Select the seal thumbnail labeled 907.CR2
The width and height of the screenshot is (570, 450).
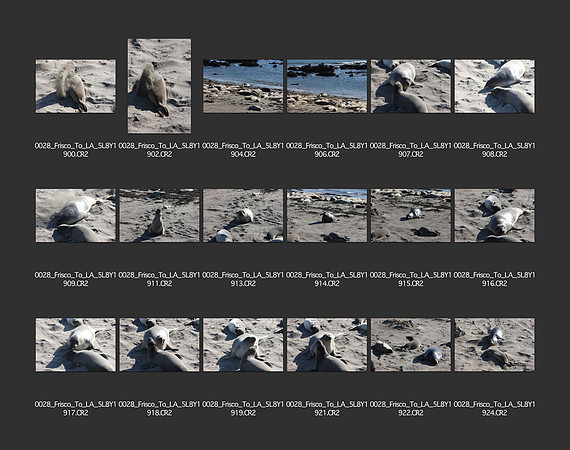[411, 86]
